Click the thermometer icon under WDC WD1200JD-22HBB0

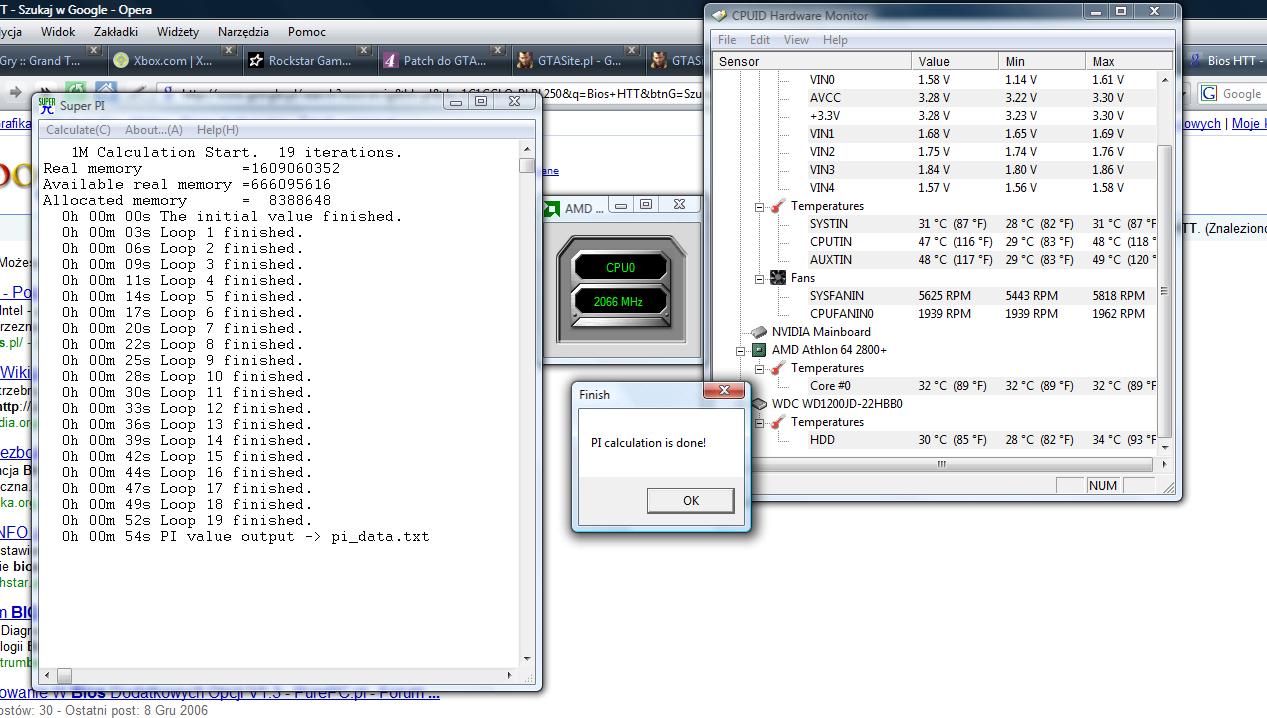coord(778,422)
